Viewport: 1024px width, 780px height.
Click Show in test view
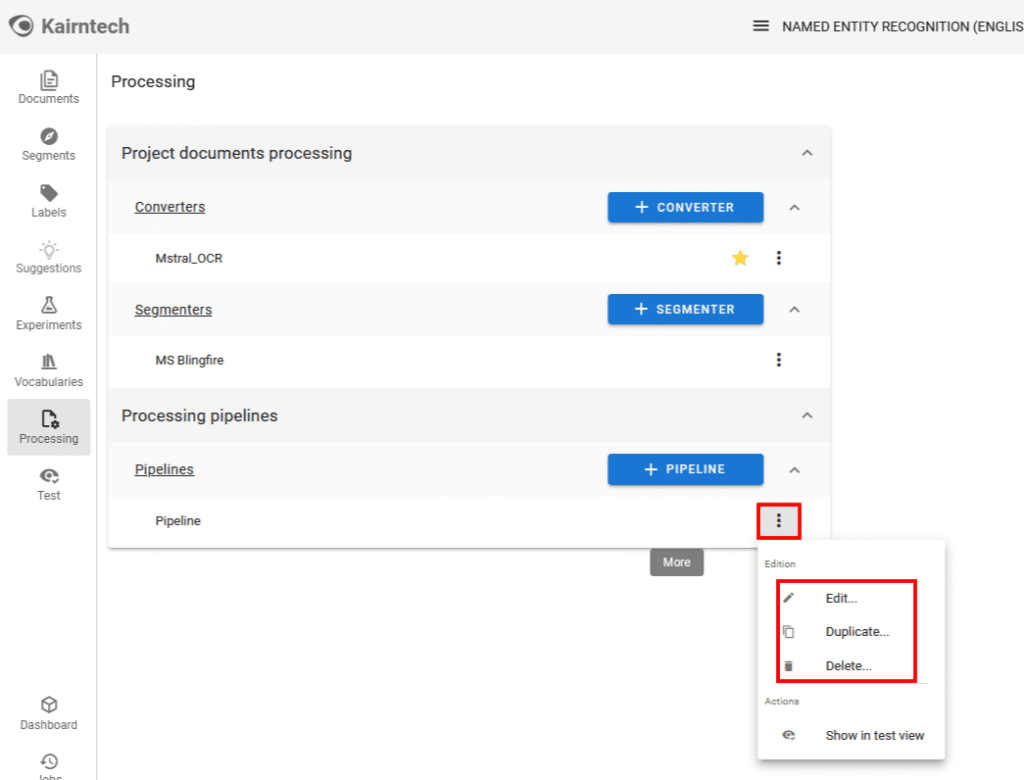874,735
